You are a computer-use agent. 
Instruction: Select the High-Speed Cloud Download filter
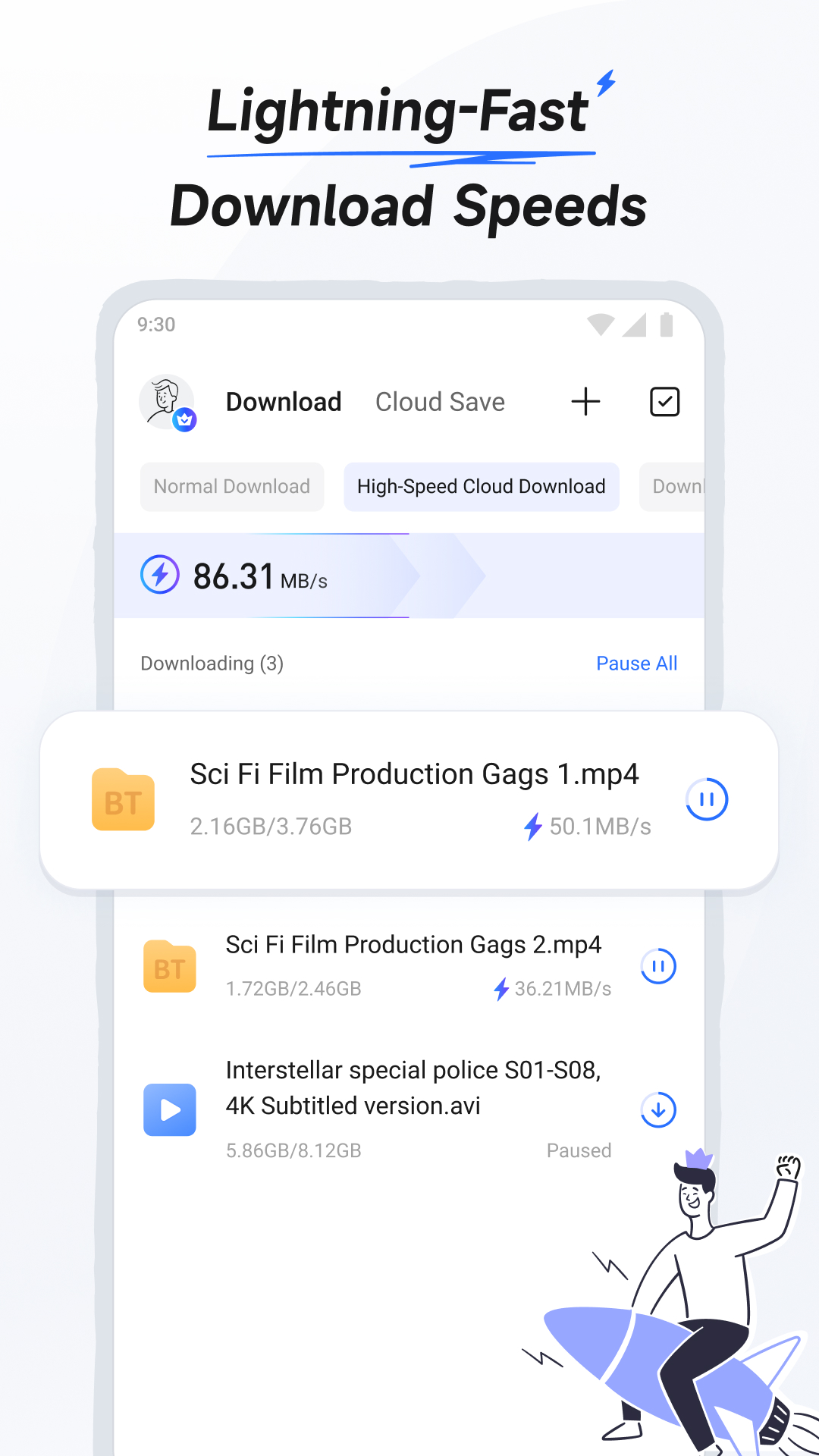pyautogui.click(x=482, y=487)
